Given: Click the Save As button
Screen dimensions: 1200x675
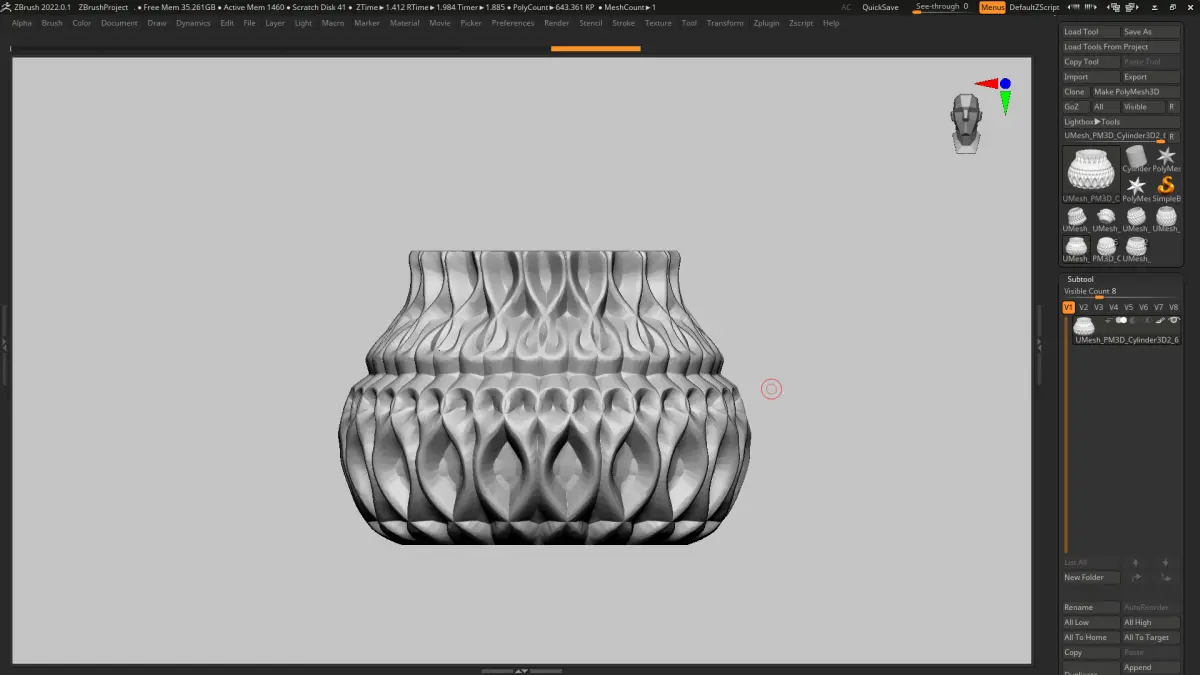Looking at the screenshot, I should click(x=1151, y=32).
